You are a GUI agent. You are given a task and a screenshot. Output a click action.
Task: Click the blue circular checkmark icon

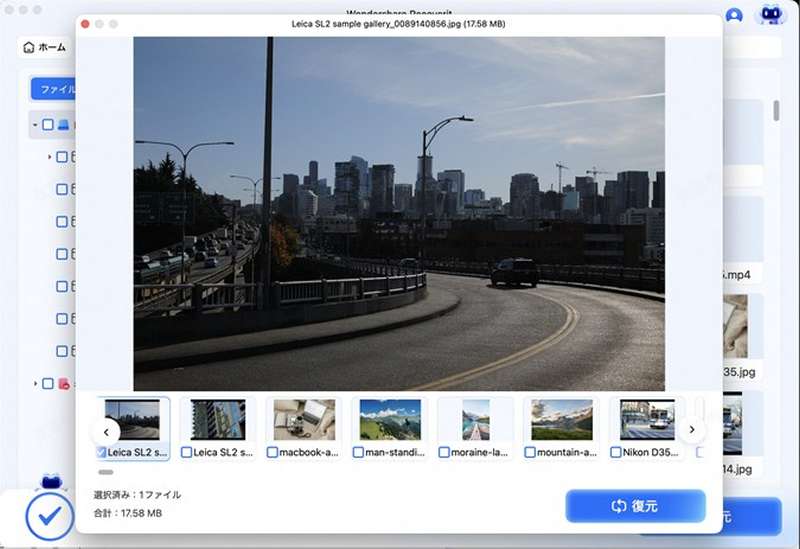pyautogui.click(x=49, y=516)
